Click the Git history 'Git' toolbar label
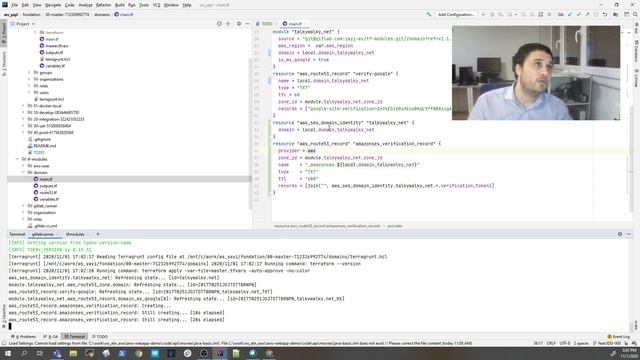 (x=560, y=14)
